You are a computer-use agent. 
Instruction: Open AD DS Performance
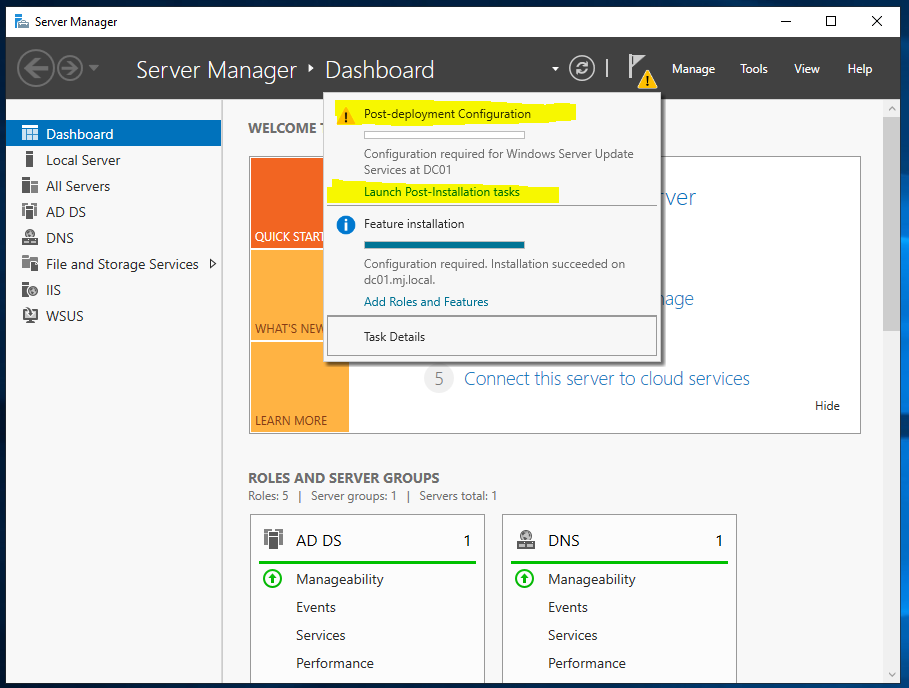pyautogui.click(x=334, y=662)
